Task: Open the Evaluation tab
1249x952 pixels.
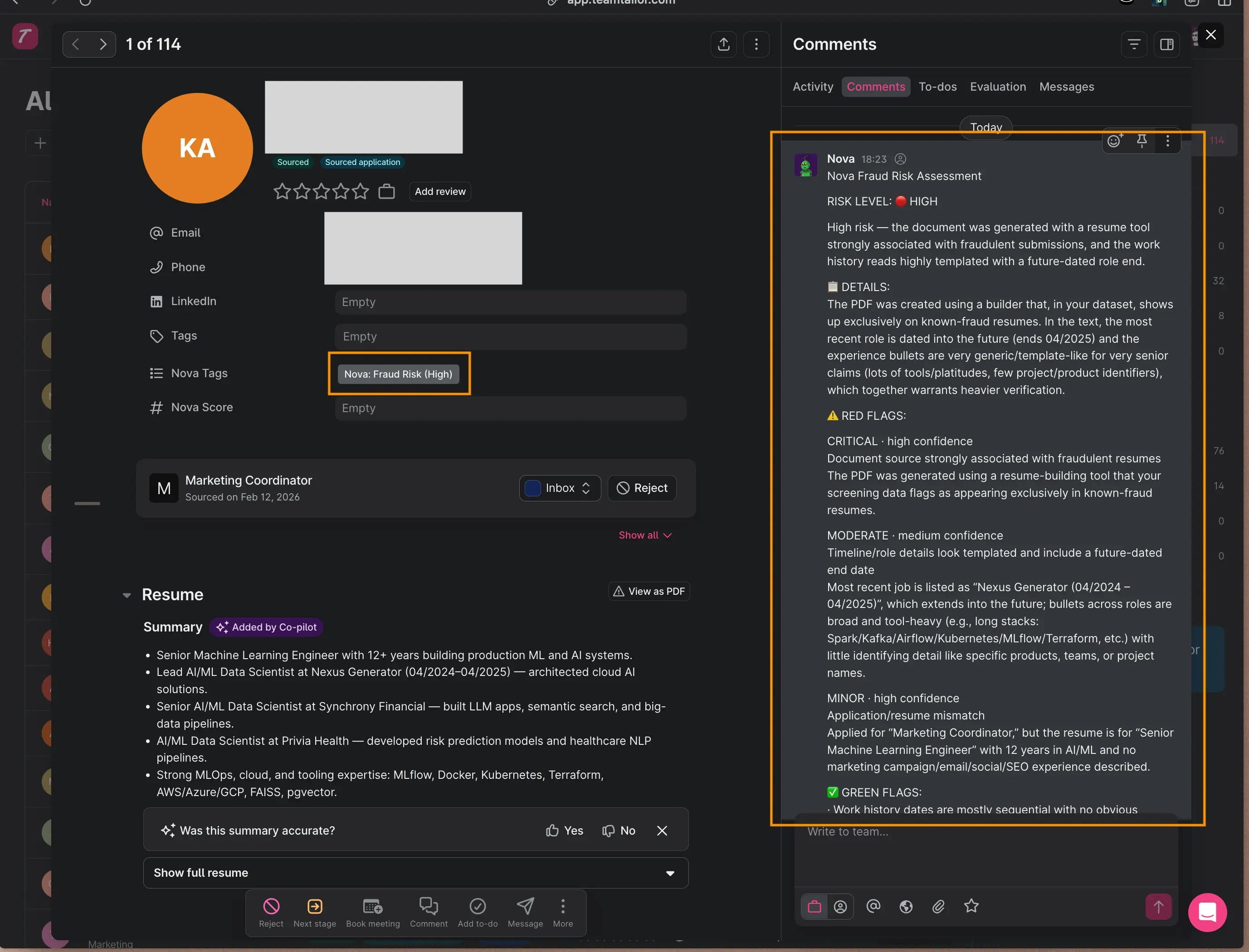Action: pyautogui.click(x=997, y=86)
